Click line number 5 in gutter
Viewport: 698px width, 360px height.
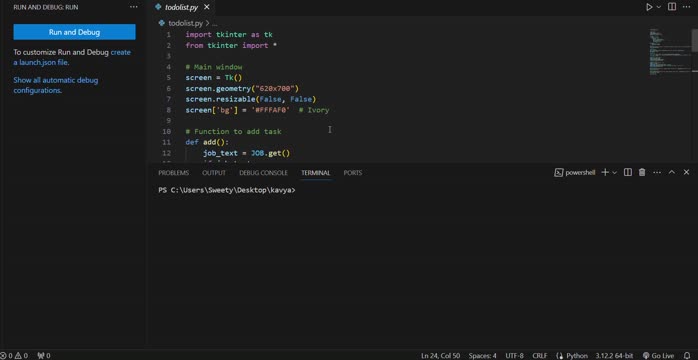pyautogui.click(x=168, y=77)
